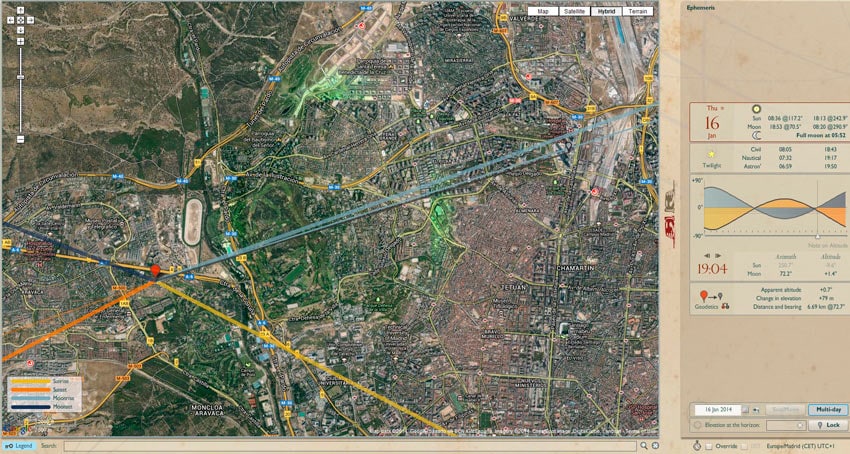This screenshot has height=454, width=850.
Task: Select the Multi-day button
Action: (828, 410)
